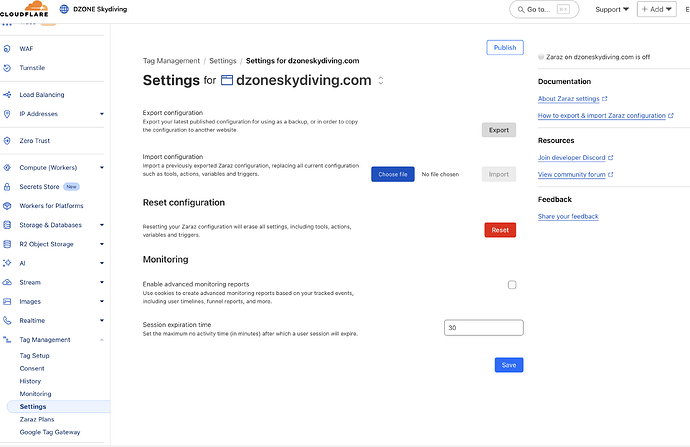
Task: Expand the Storage & Databases arrow
Action: (102, 225)
